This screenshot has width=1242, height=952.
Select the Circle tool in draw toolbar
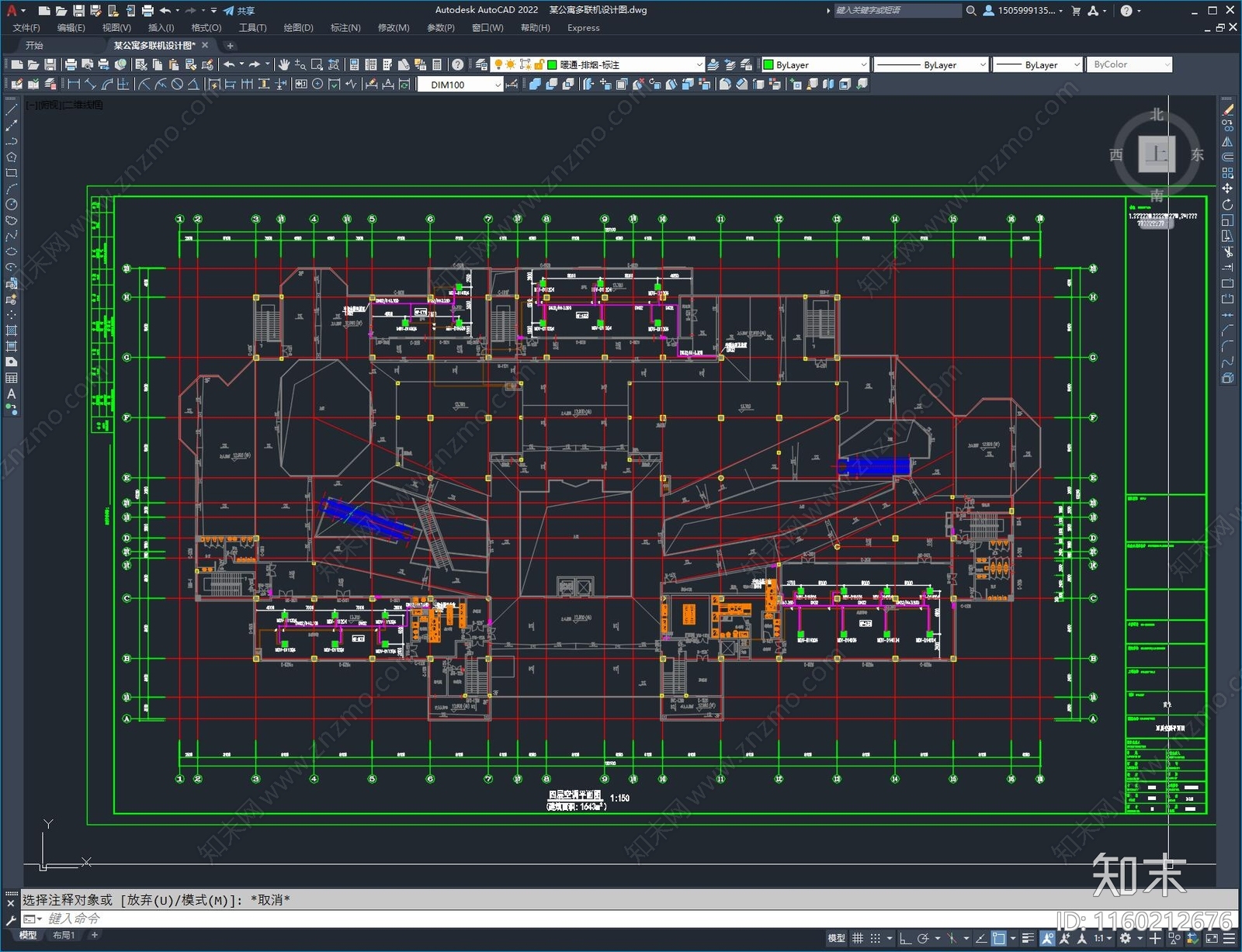click(x=12, y=204)
